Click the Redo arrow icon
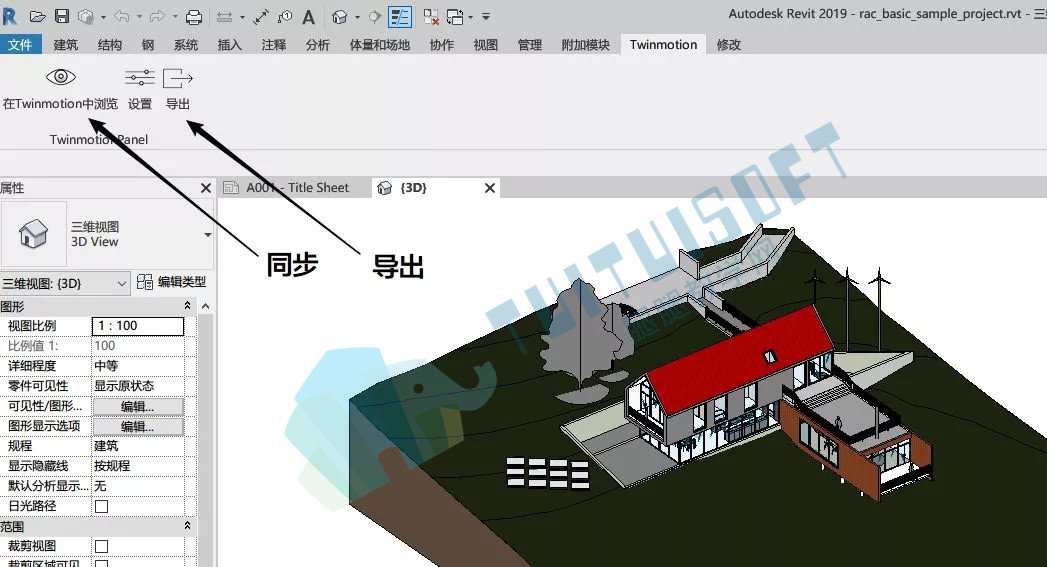Viewport: 1047px width, 567px height. pyautogui.click(x=157, y=17)
